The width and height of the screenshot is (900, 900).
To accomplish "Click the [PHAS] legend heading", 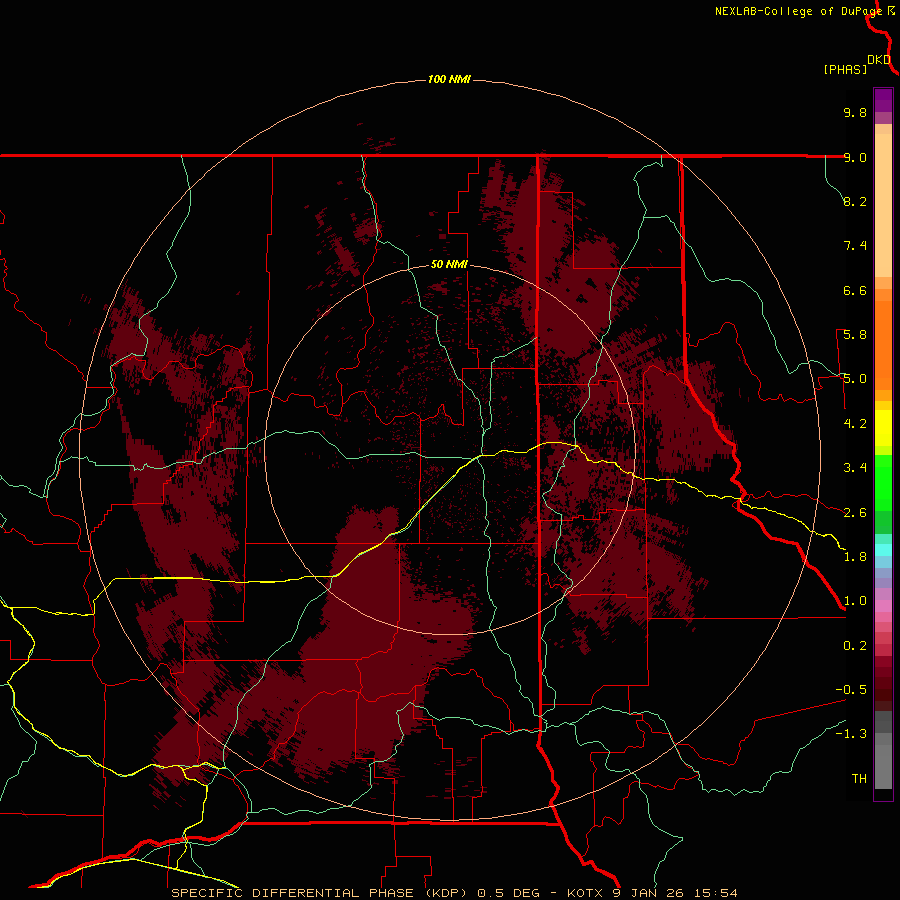I will click(x=845, y=69).
